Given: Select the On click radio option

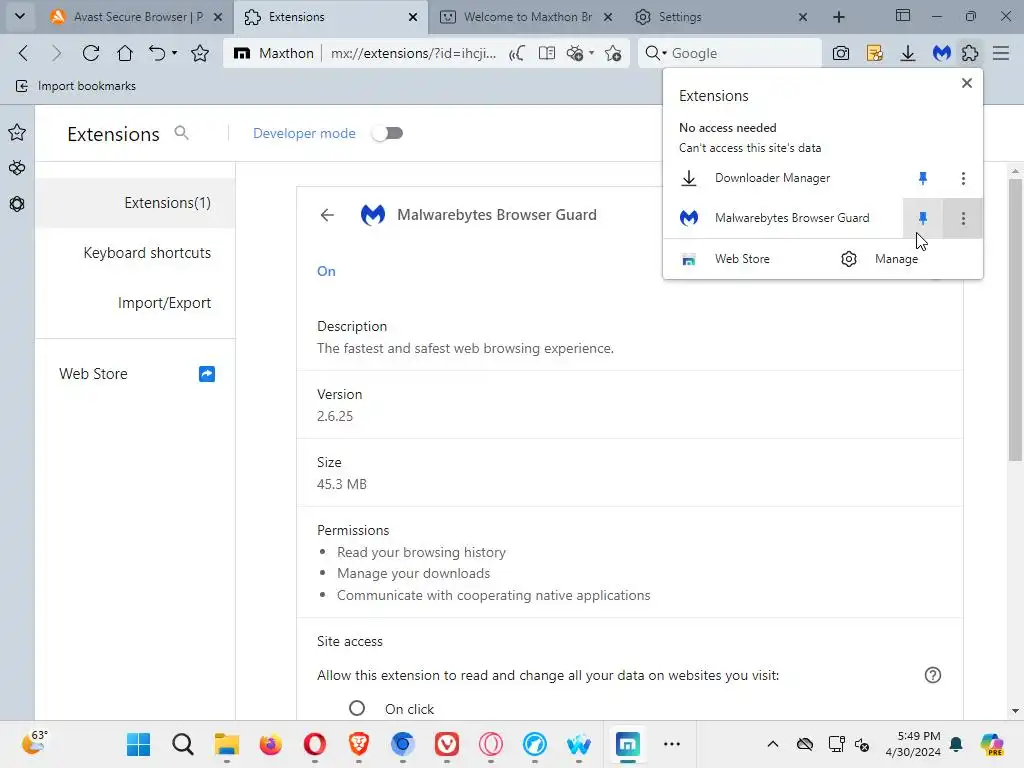Looking at the screenshot, I should (357, 708).
